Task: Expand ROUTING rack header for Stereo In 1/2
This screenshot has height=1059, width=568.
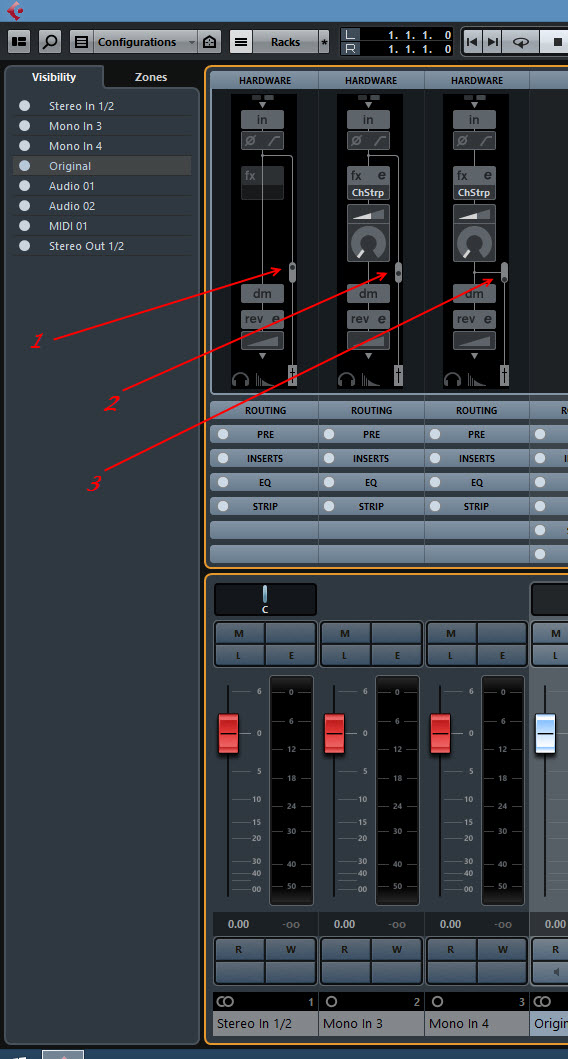Action: click(265, 410)
